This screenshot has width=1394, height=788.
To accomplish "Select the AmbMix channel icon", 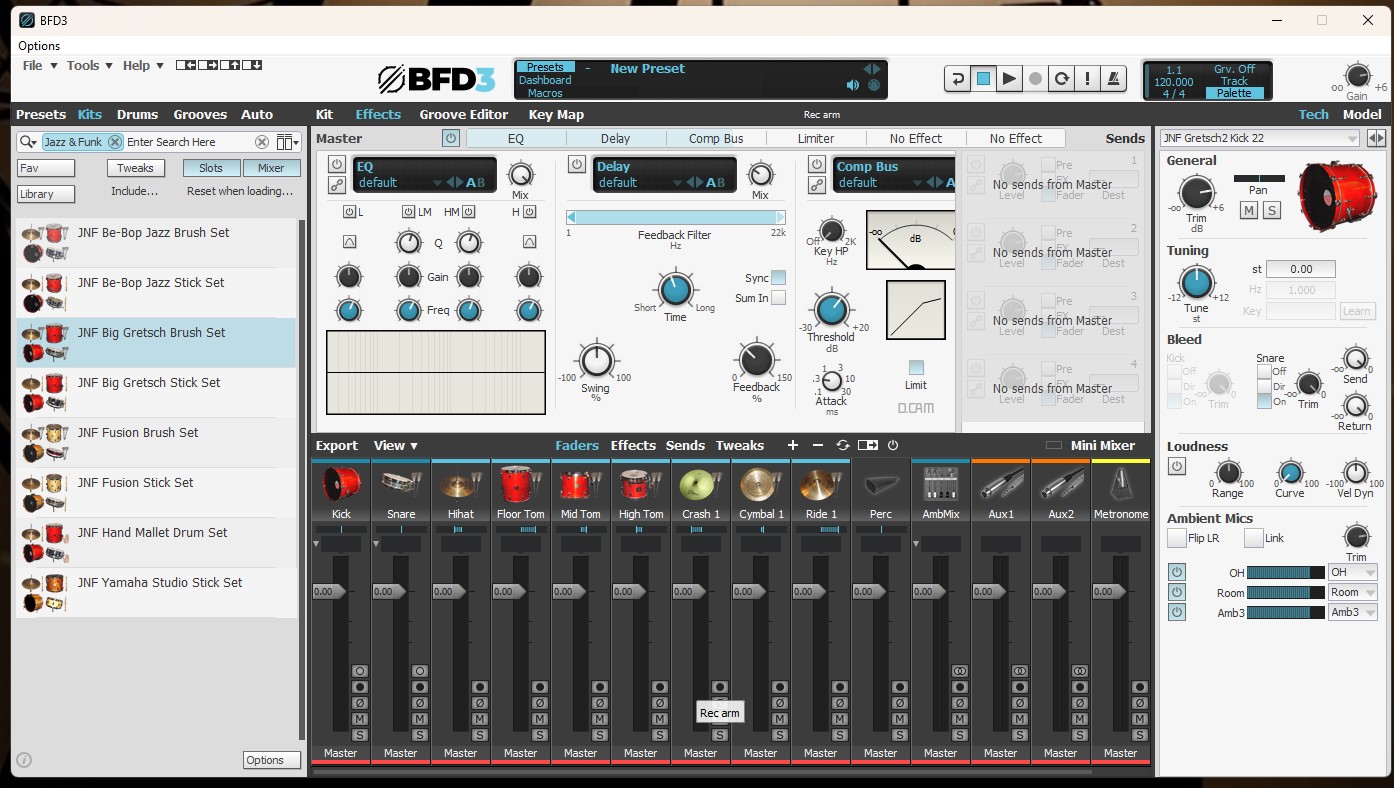I will tap(941, 486).
